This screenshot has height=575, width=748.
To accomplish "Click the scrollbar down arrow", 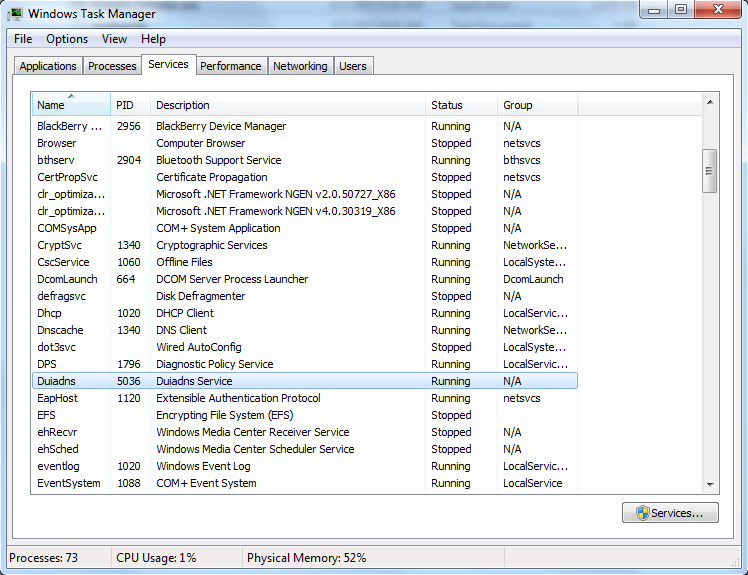I will pos(710,485).
